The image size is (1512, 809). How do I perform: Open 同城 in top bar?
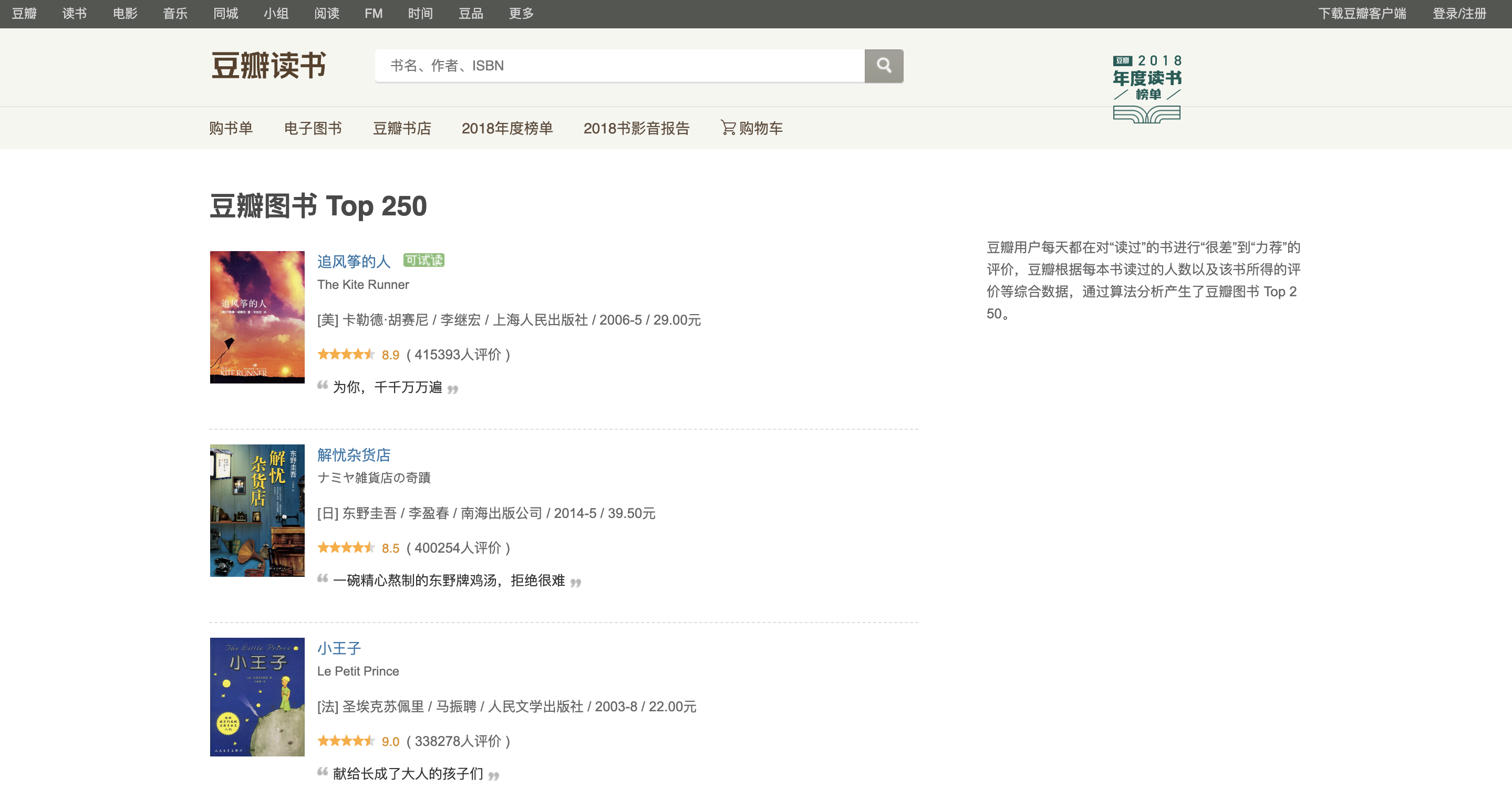[226, 14]
